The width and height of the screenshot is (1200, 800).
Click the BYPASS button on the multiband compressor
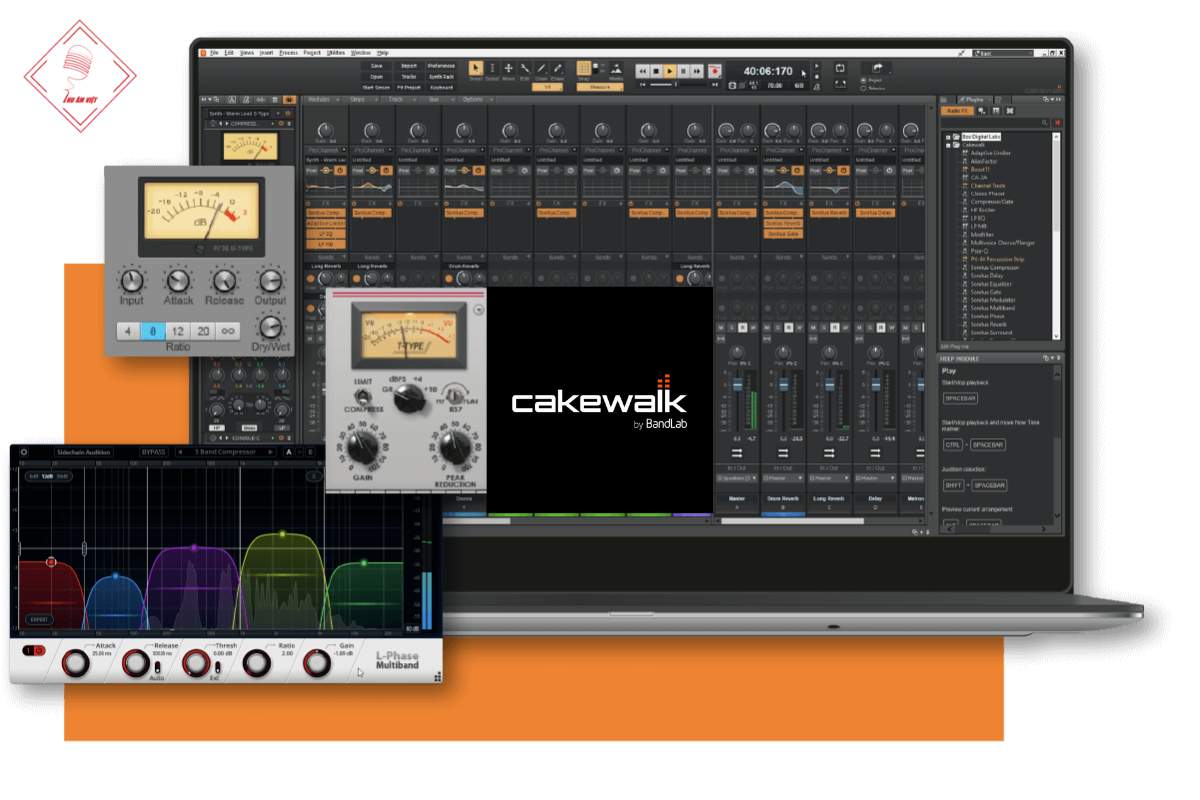(x=153, y=452)
